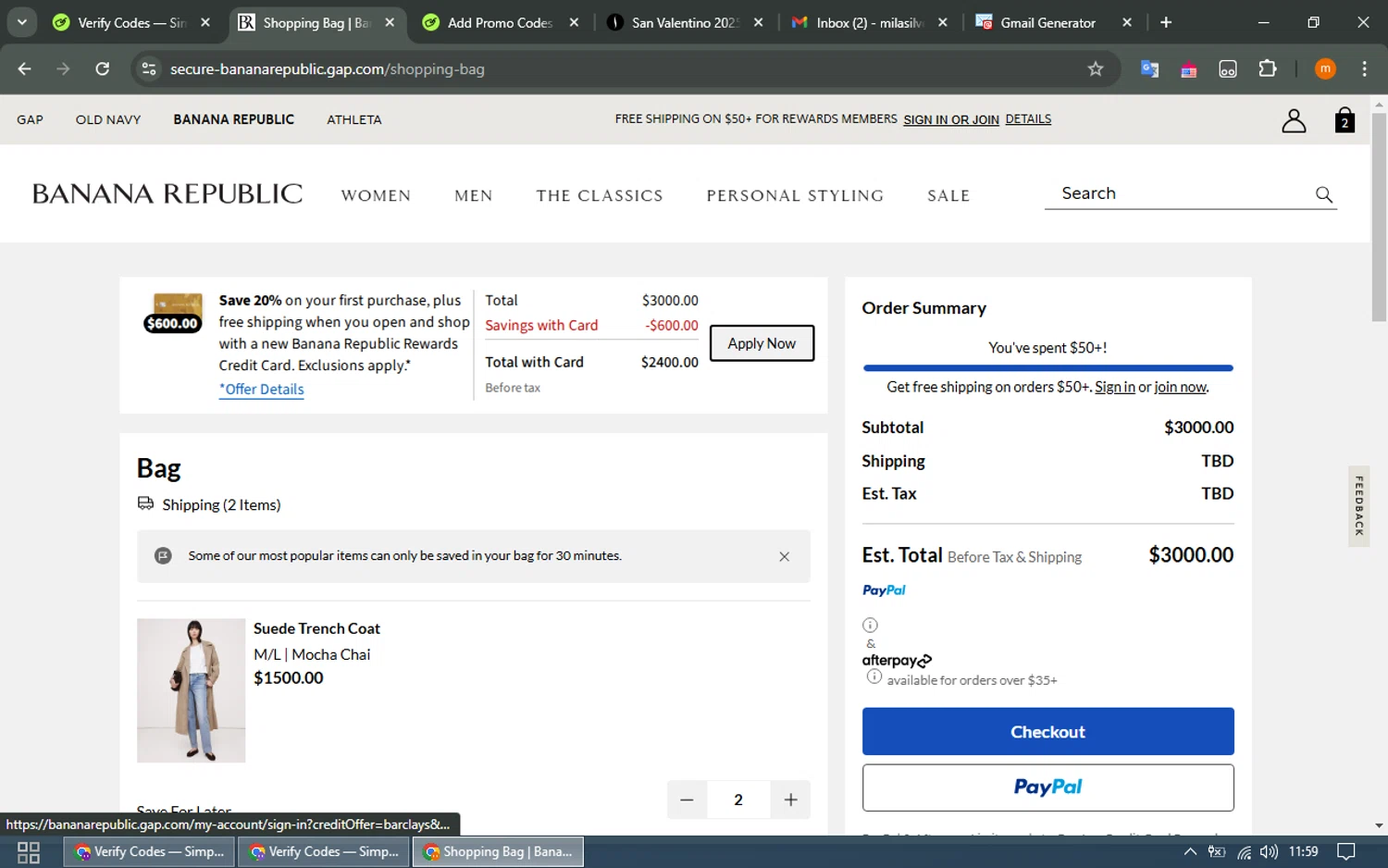The width and height of the screenshot is (1388, 868).
Task: Open the SALE navigation menu
Action: click(x=948, y=195)
